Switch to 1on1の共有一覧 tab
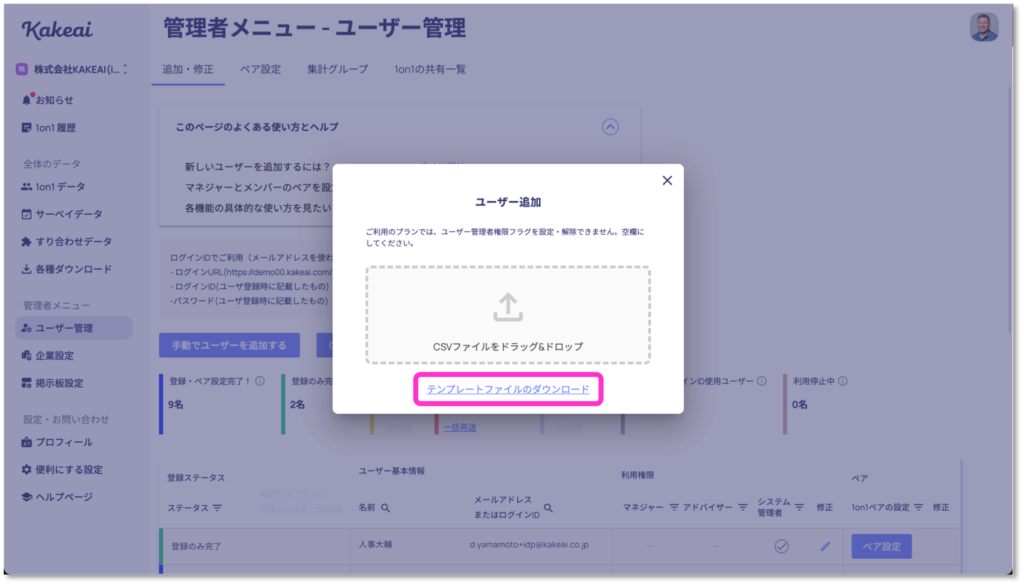Screen dimensions: 1024x587 [430, 69]
